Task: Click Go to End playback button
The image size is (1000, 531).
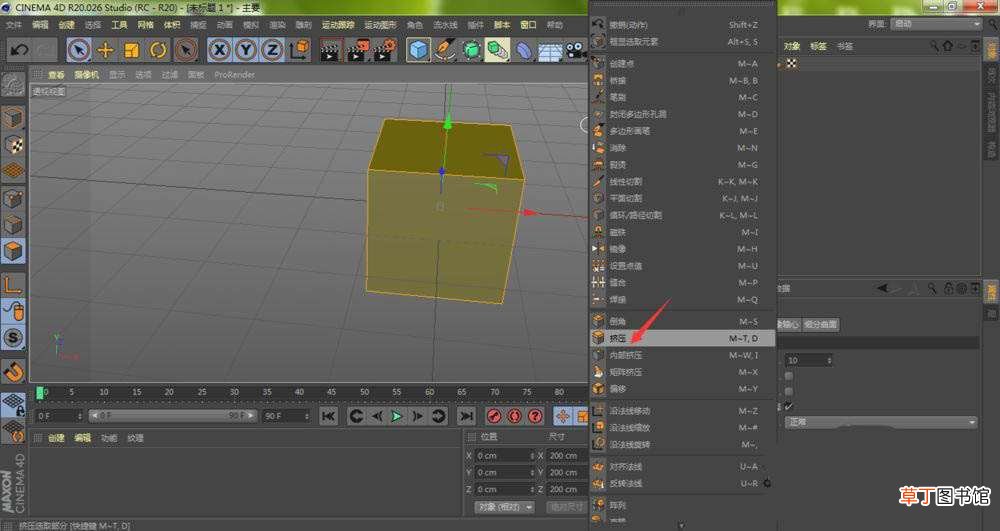Action: (467, 416)
